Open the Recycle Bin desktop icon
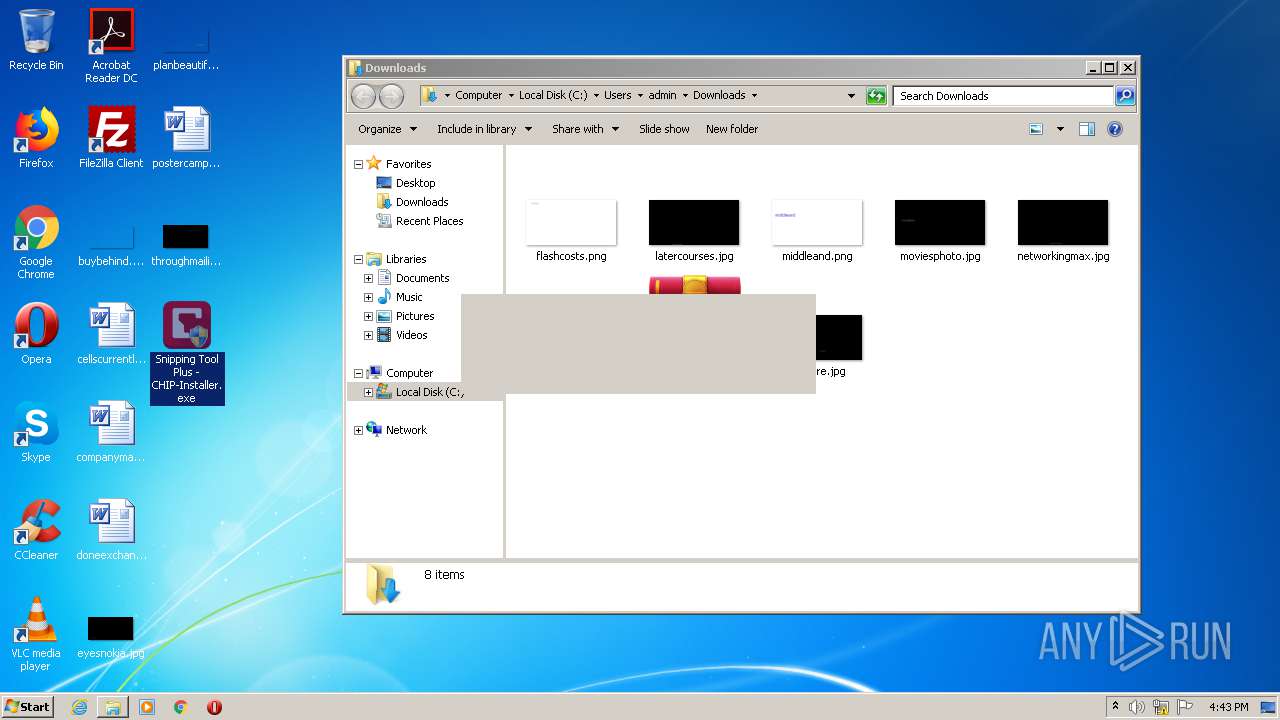The width and height of the screenshot is (1280, 720). 36,40
